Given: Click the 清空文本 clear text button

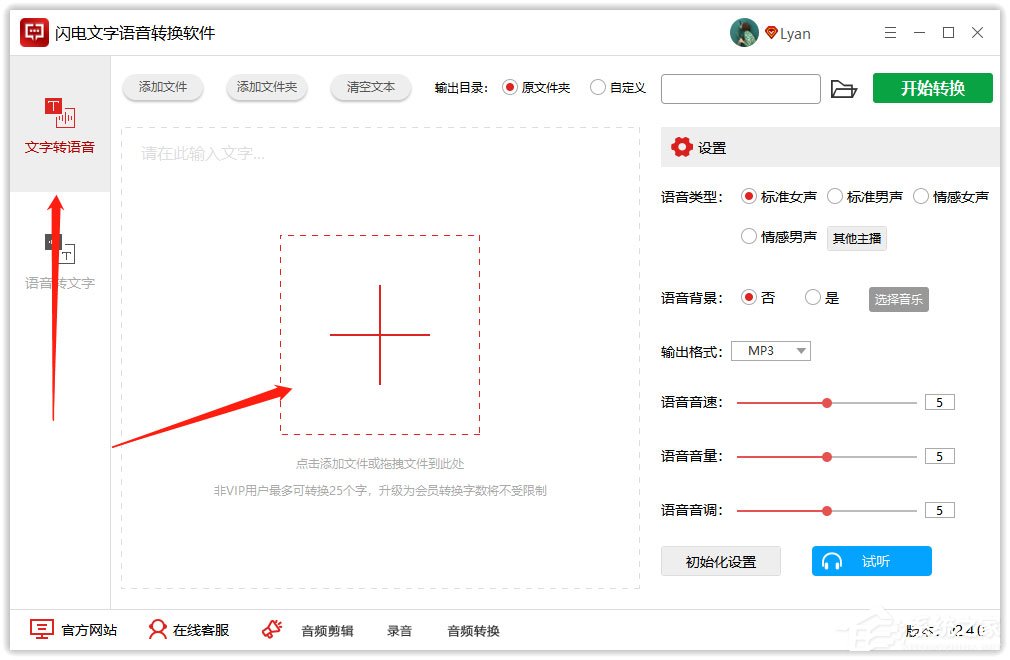Looking at the screenshot, I should (370, 88).
